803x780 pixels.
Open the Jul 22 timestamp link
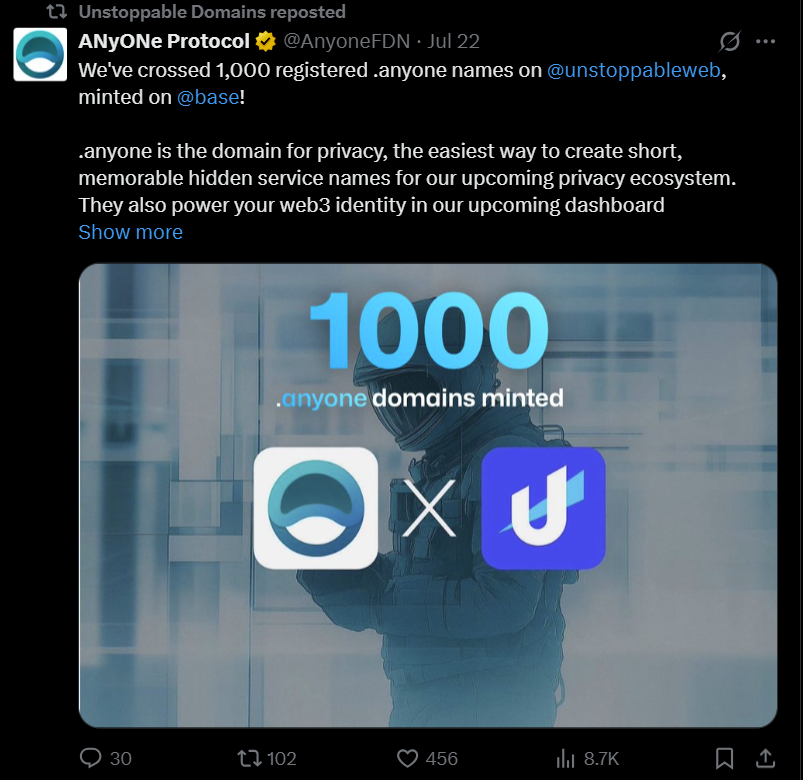pyautogui.click(x=453, y=42)
